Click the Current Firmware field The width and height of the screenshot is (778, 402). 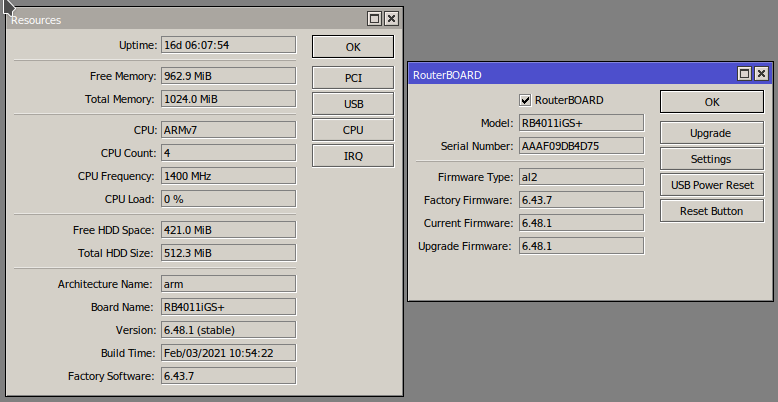(582, 223)
